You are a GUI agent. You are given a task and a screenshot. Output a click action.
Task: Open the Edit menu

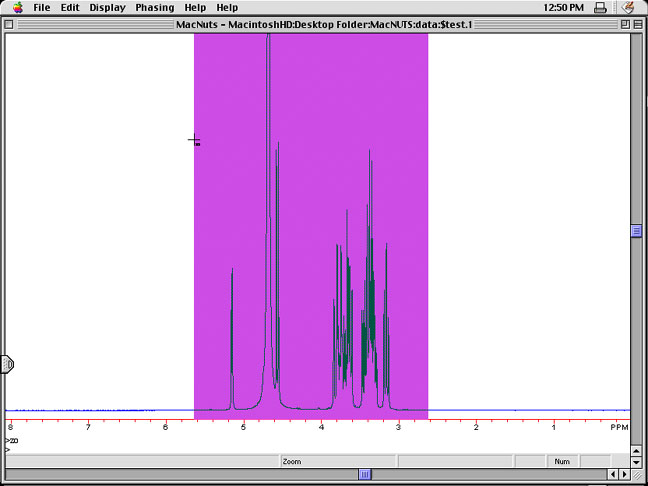click(70, 7)
